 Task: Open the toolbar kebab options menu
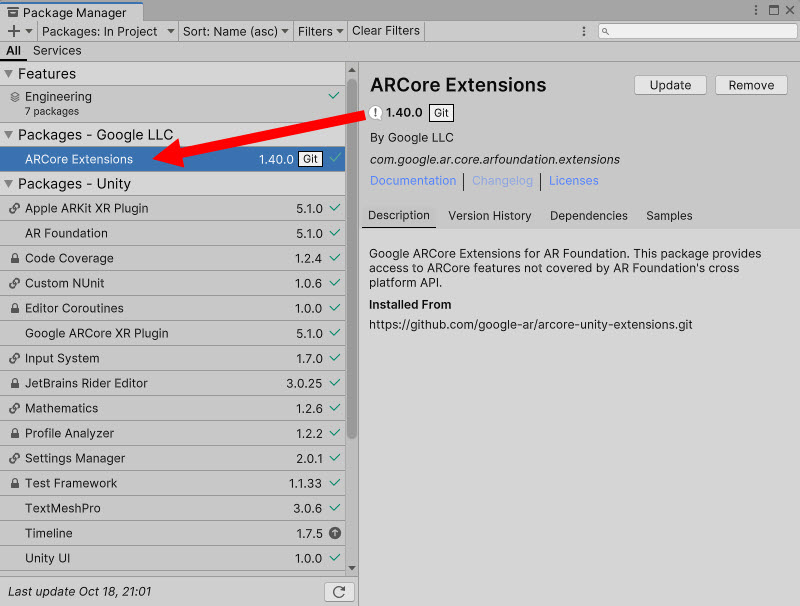[x=584, y=31]
